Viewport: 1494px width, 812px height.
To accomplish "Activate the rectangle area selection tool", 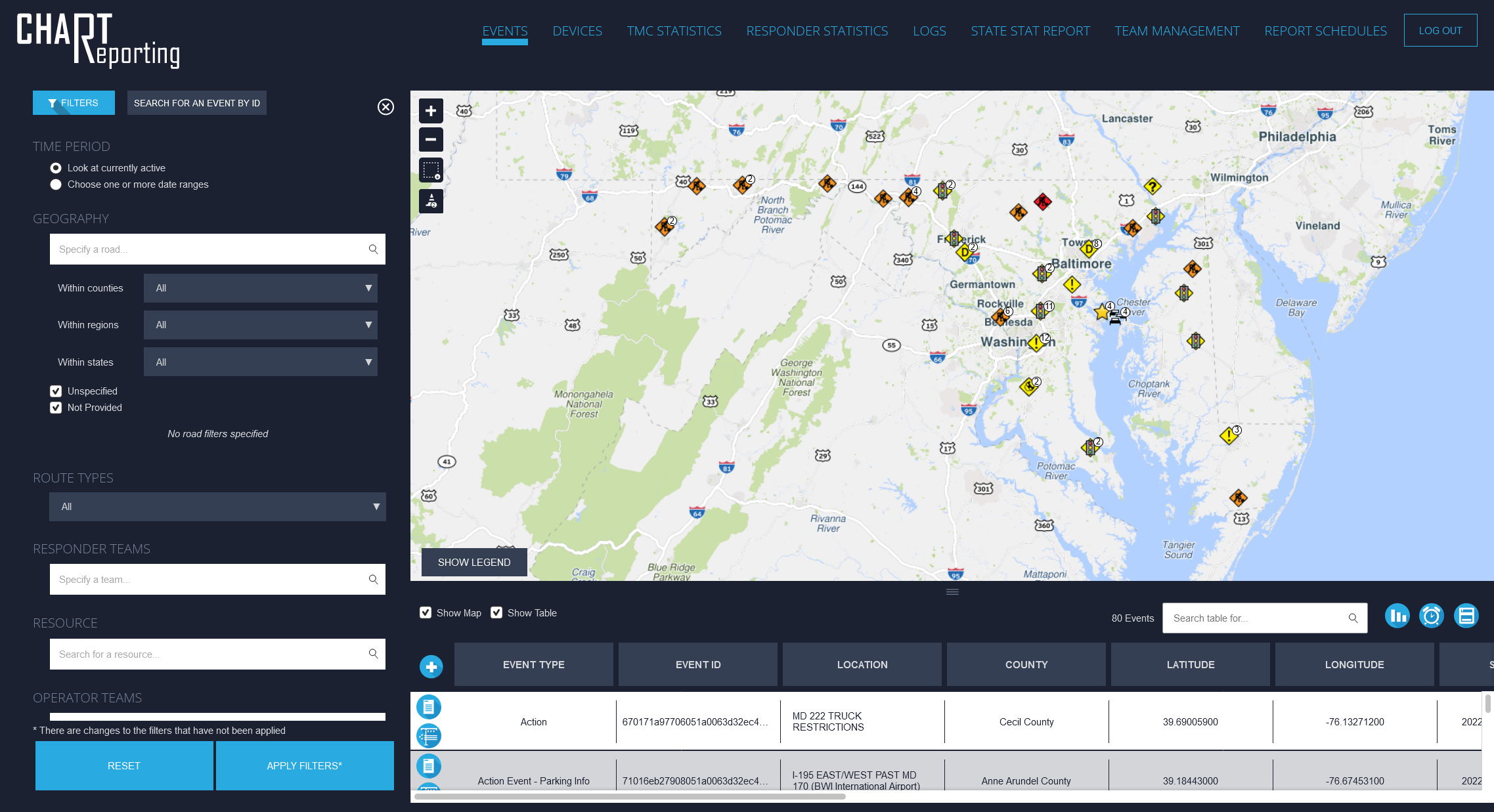I will pos(431,170).
